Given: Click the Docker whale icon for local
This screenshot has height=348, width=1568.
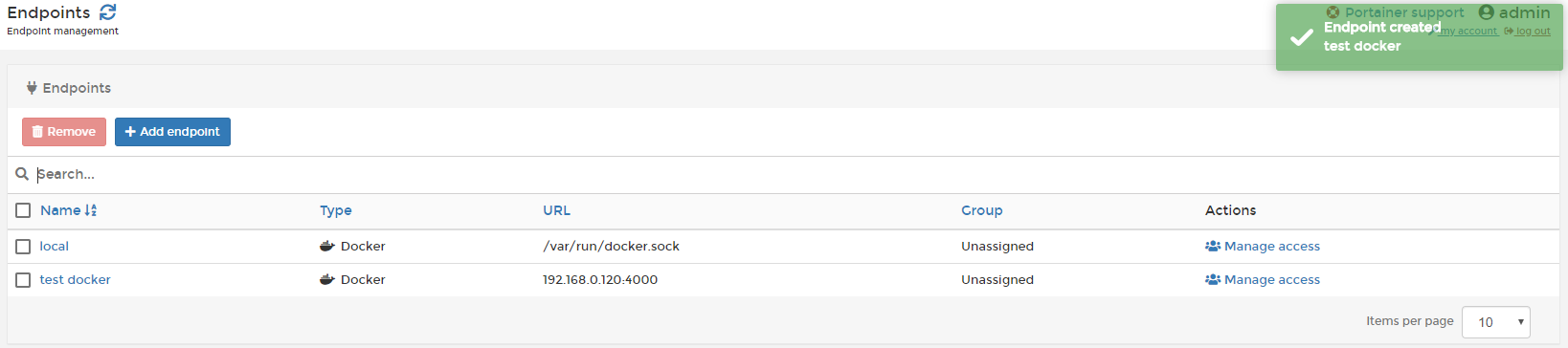Looking at the screenshot, I should point(327,246).
